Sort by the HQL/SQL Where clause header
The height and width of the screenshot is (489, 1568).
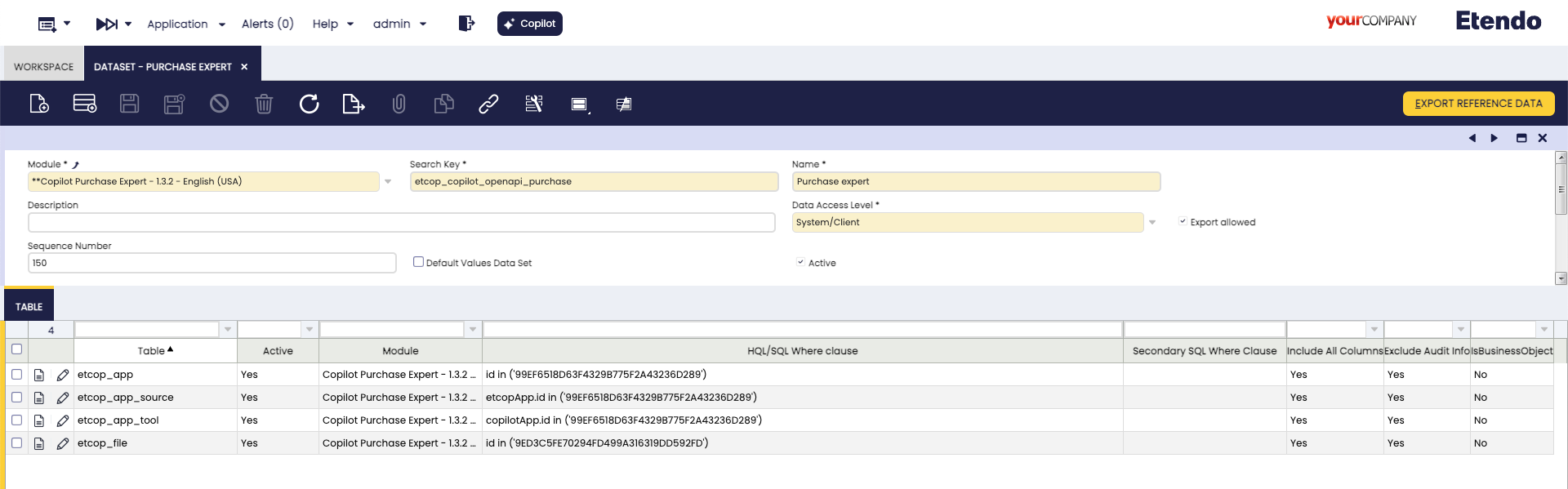pyautogui.click(x=802, y=351)
